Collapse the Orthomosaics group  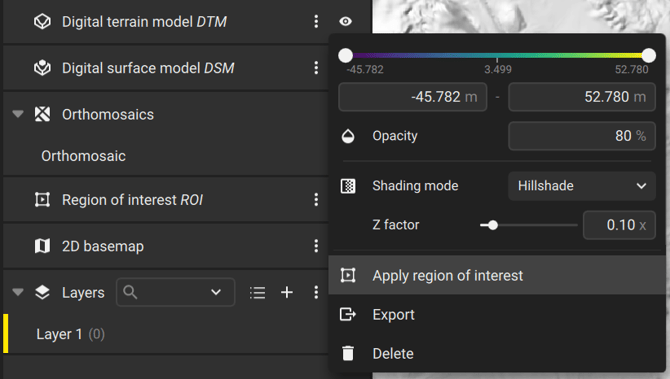click(18, 114)
